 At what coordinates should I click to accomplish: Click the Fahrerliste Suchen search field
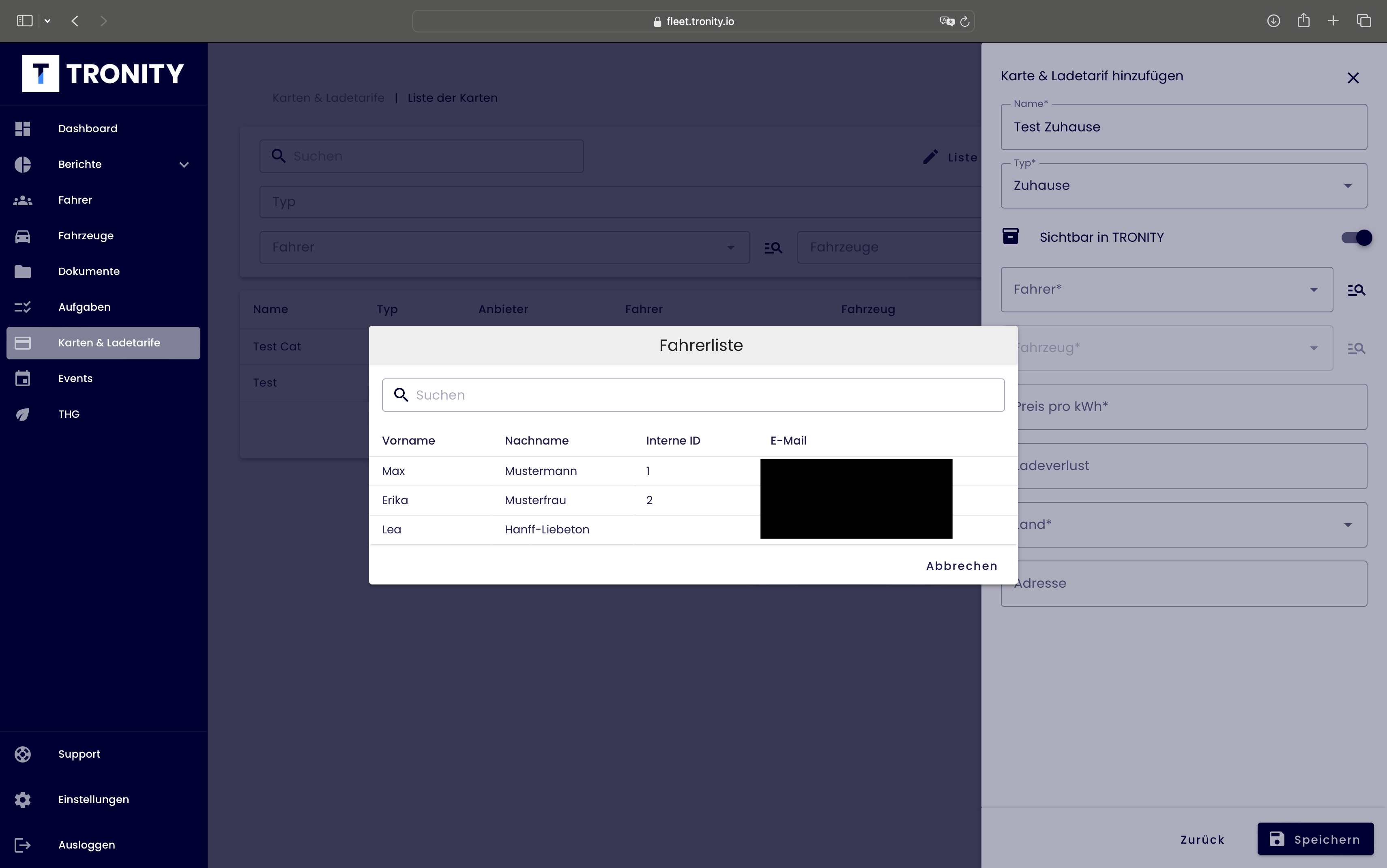point(693,395)
